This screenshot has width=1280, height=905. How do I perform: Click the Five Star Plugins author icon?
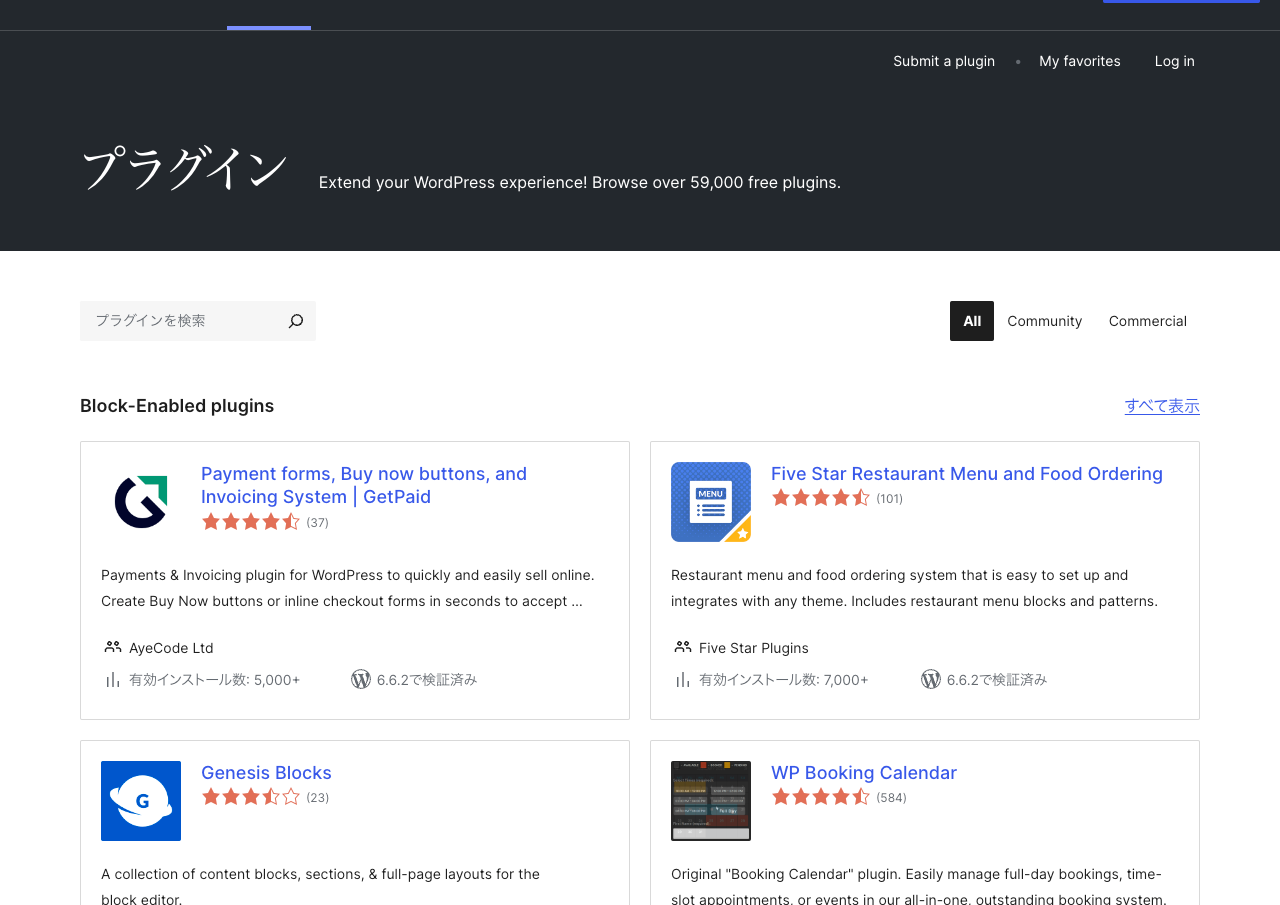pos(683,647)
